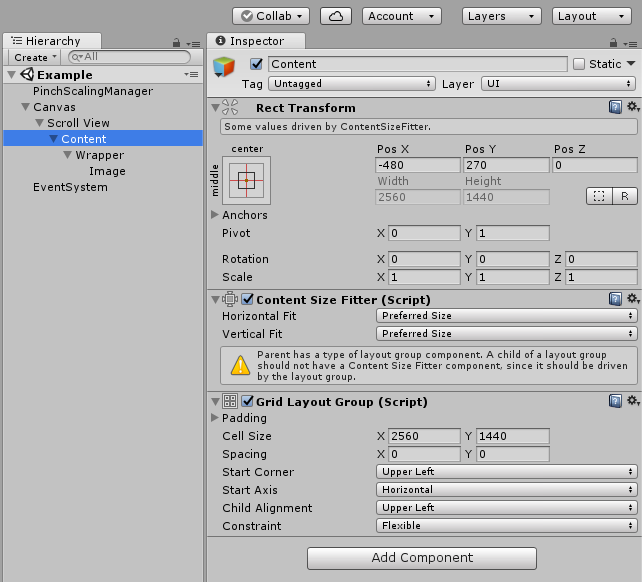Image resolution: width=642 pixels, height=582 pixels.
Task: Toggle raw edit mode R button
Action: point(625,196)
